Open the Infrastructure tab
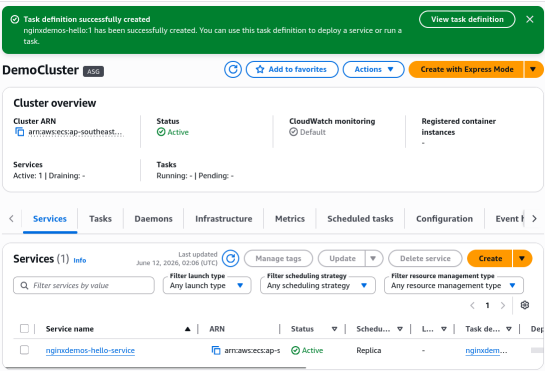 pyautogui.click(x=223, y=219)
